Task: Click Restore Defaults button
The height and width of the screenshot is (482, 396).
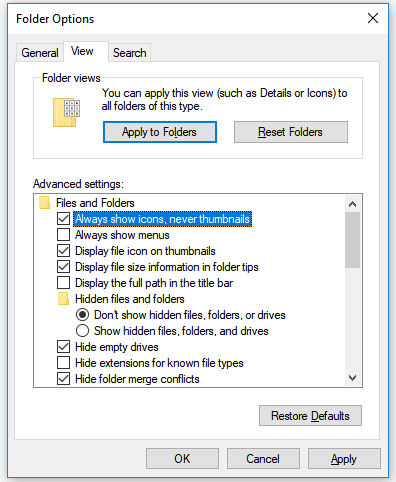Action: coord(310,416)
